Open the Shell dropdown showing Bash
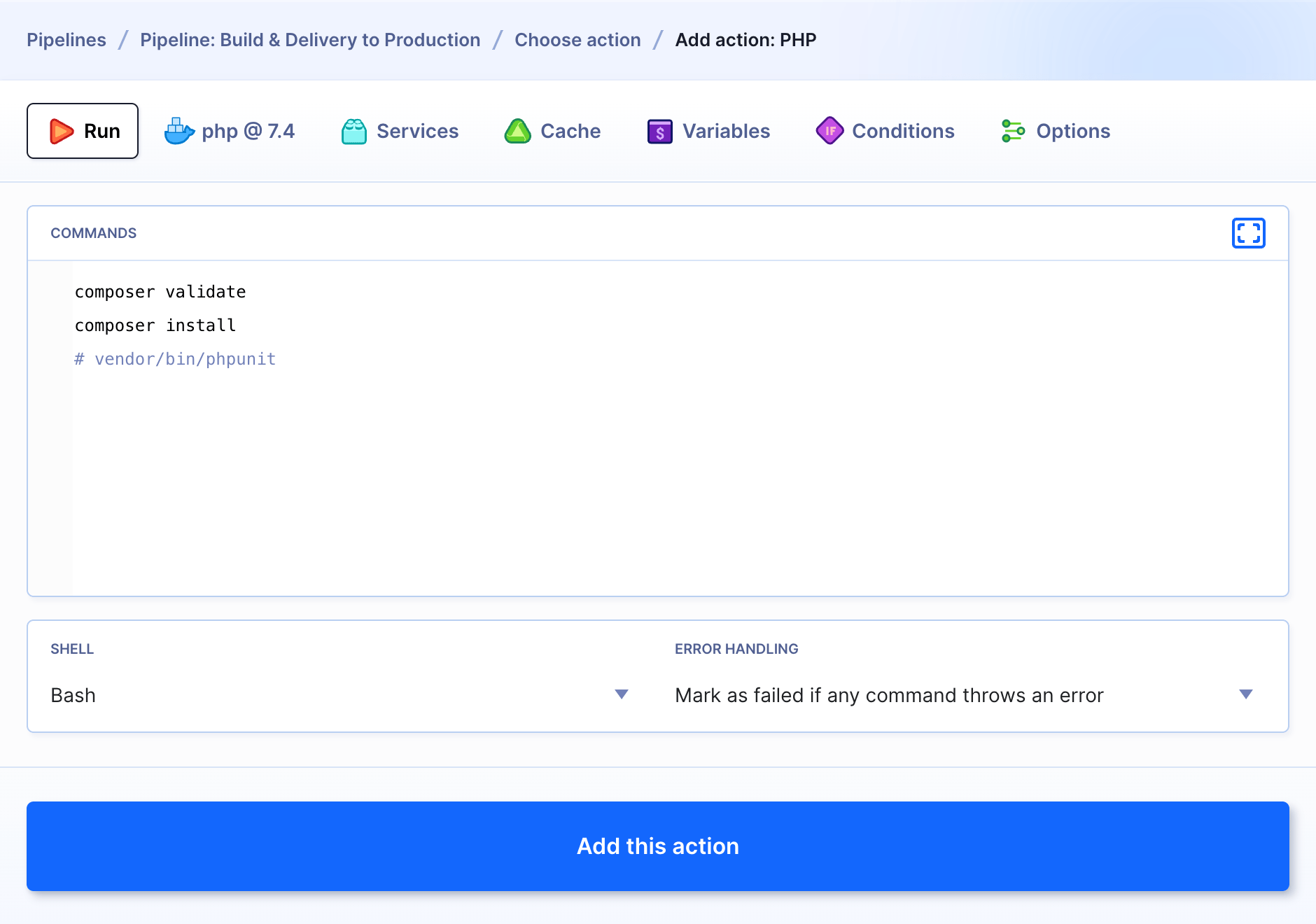1316x924 pixels. [x=340, y=695]
